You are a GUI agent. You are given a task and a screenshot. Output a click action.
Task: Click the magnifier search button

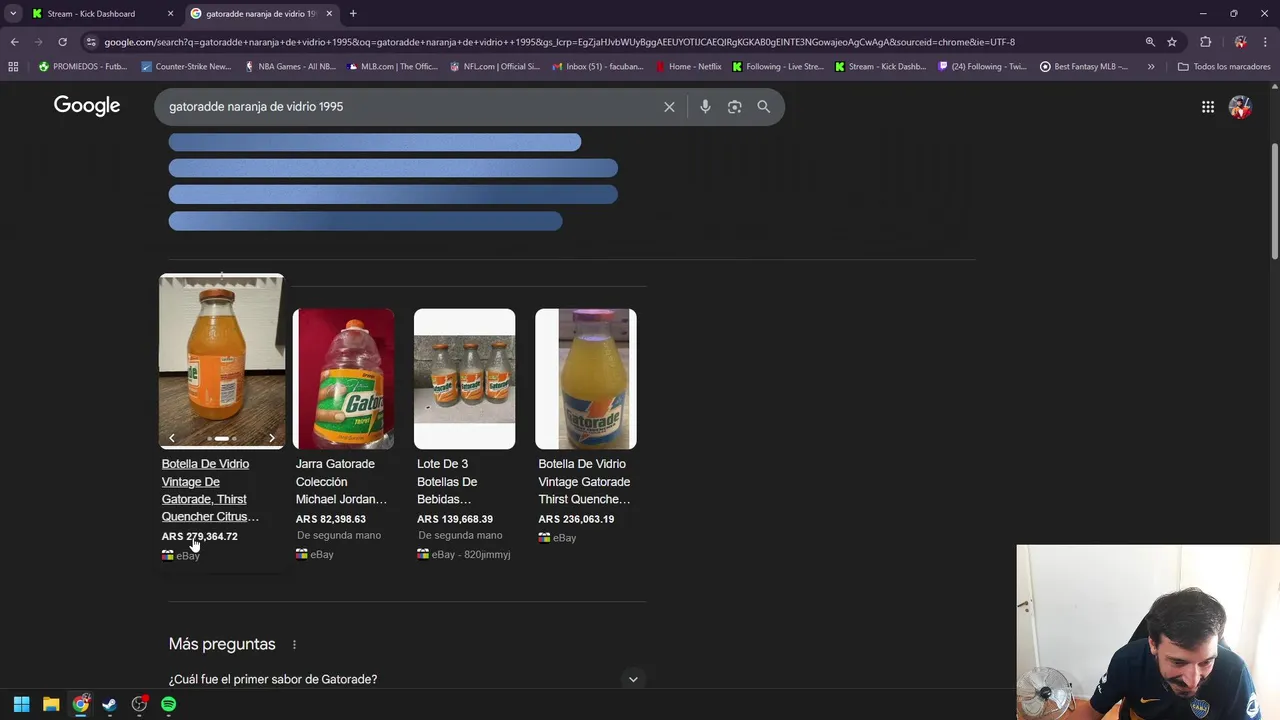tap(764, 107)
